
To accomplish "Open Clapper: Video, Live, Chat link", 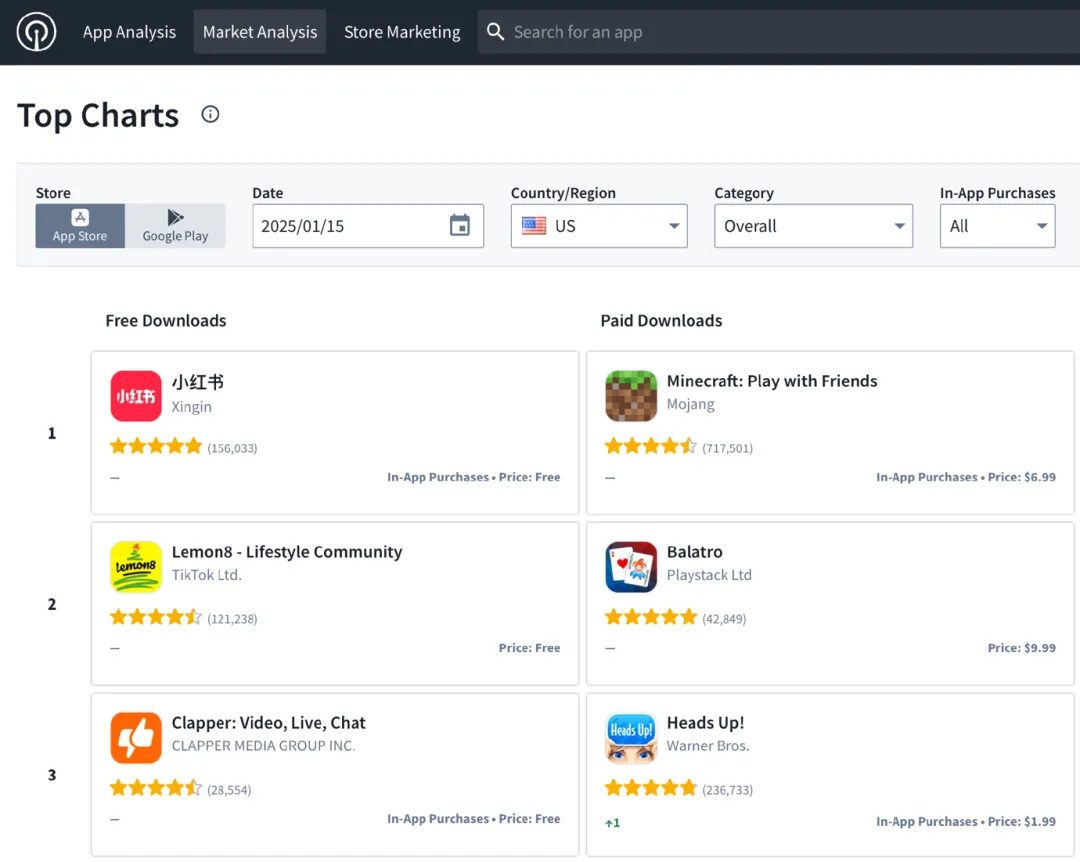I will (x=269, y=723).
